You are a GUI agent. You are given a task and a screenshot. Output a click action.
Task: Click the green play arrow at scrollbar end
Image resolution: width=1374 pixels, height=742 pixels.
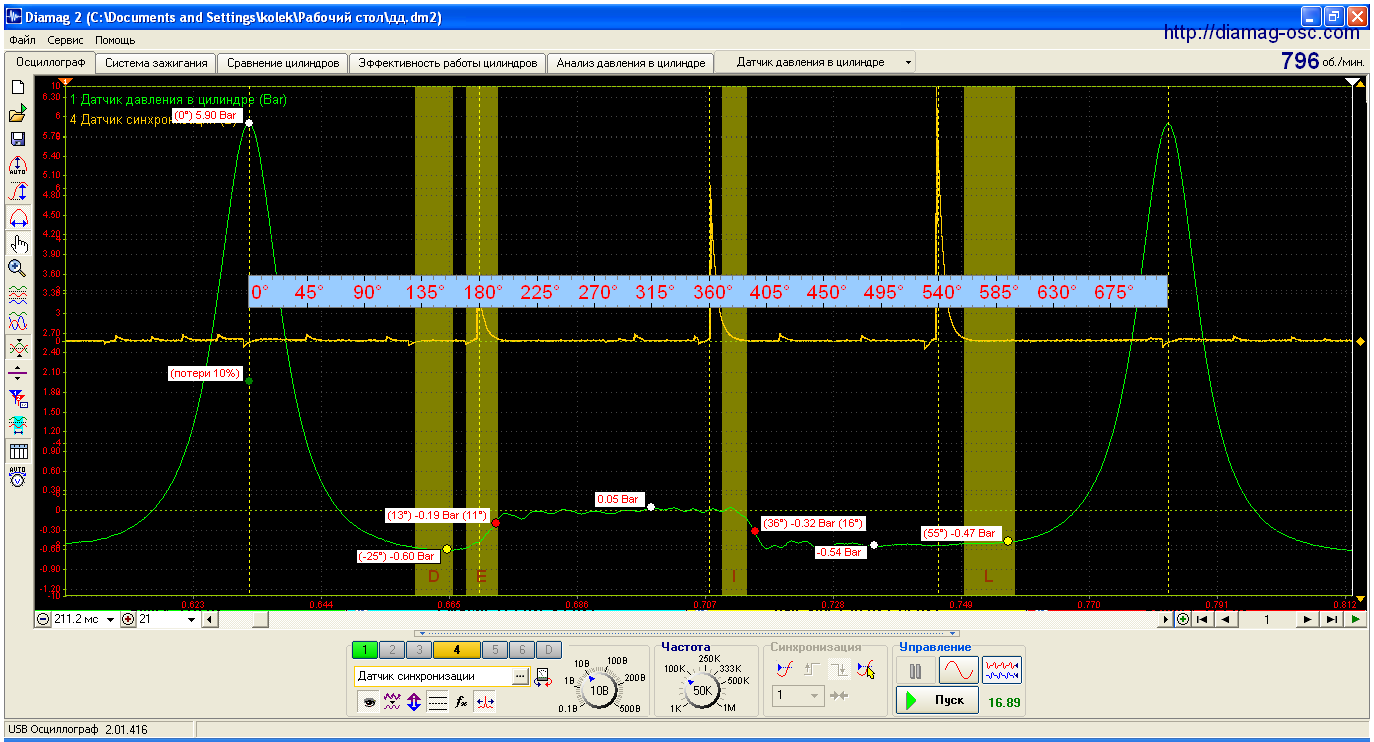[1355, 619]
